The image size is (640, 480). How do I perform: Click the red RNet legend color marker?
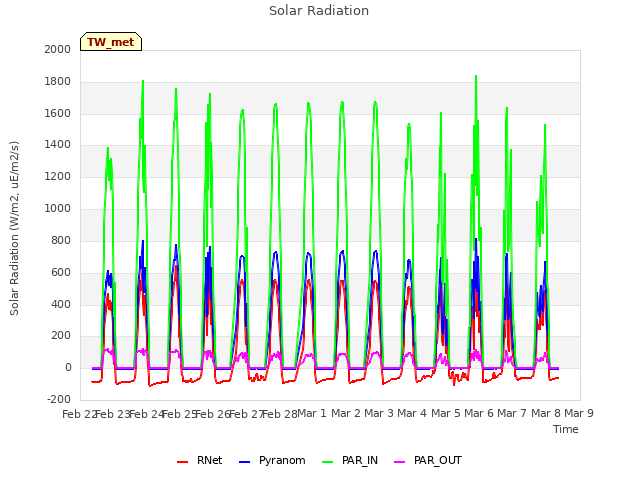pyautogui.click(x=182, y=462)
